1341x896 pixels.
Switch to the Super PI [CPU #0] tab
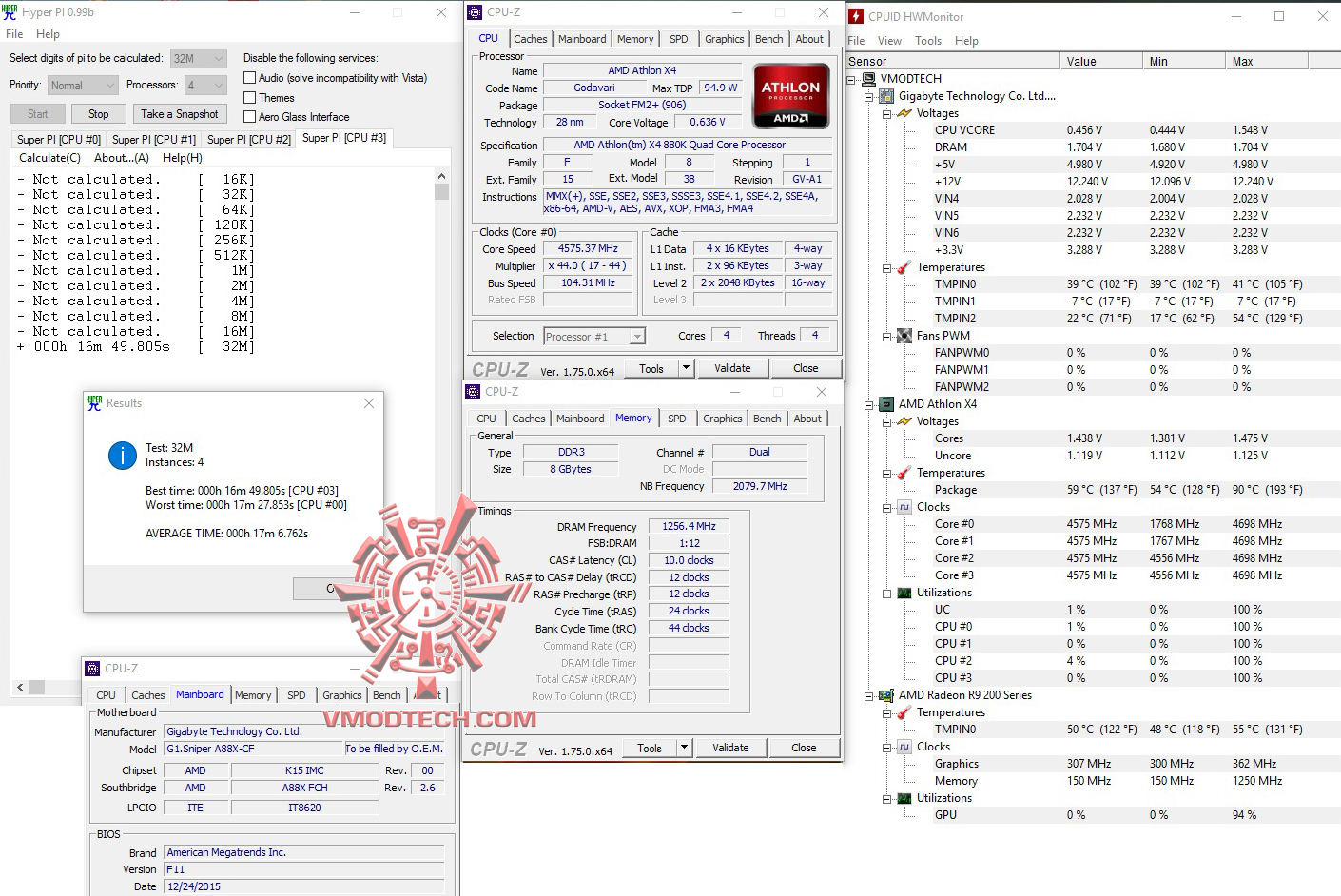pyautogui.click(x=59, y=140)
